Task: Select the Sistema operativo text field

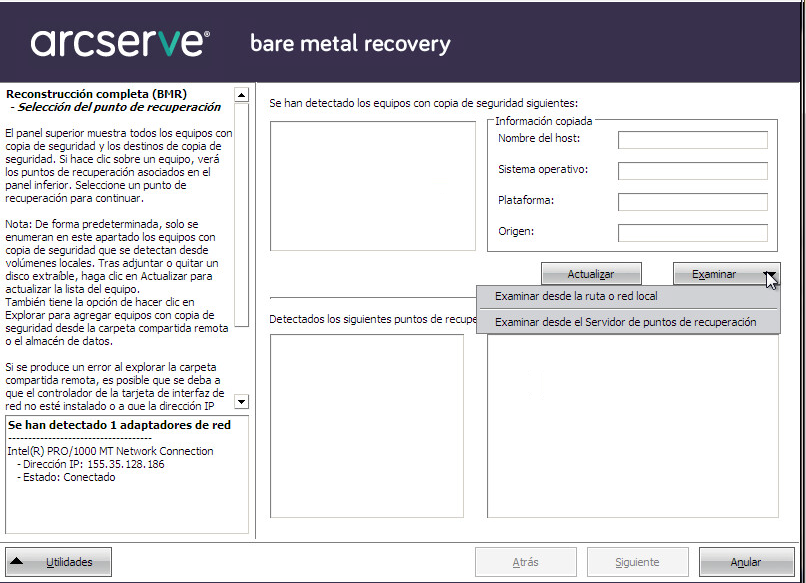Action: coord(692,171)
